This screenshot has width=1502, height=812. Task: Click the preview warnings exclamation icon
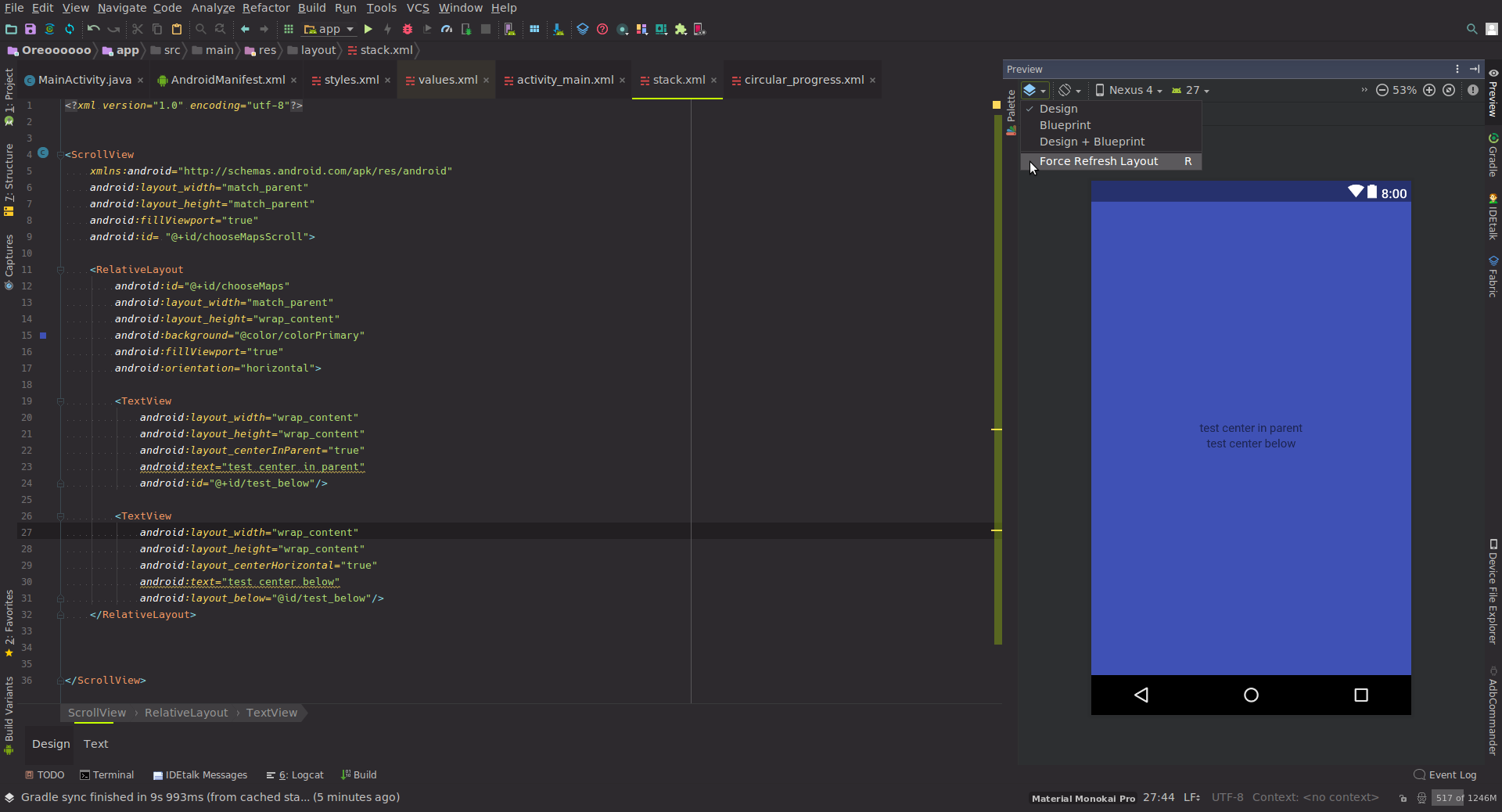point(1473,90)
